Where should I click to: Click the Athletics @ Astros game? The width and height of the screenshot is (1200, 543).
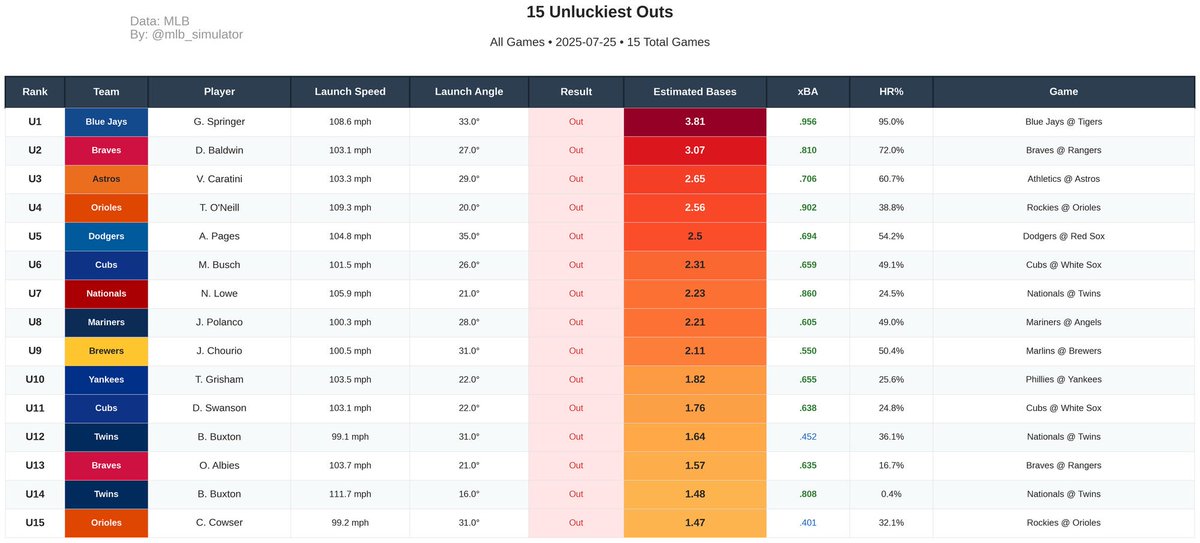coord(1064,179)
